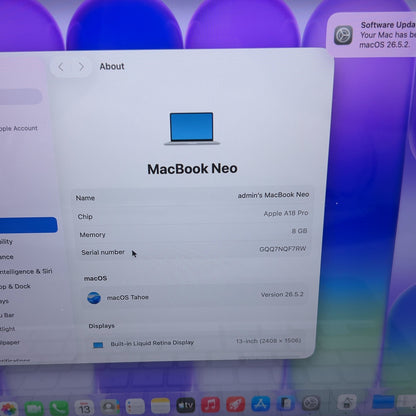Image resolution: width=416 pixels, height=416 pixels.
Task: Edit the computer name admin's MacBook Neo
Action: point(273,195)
